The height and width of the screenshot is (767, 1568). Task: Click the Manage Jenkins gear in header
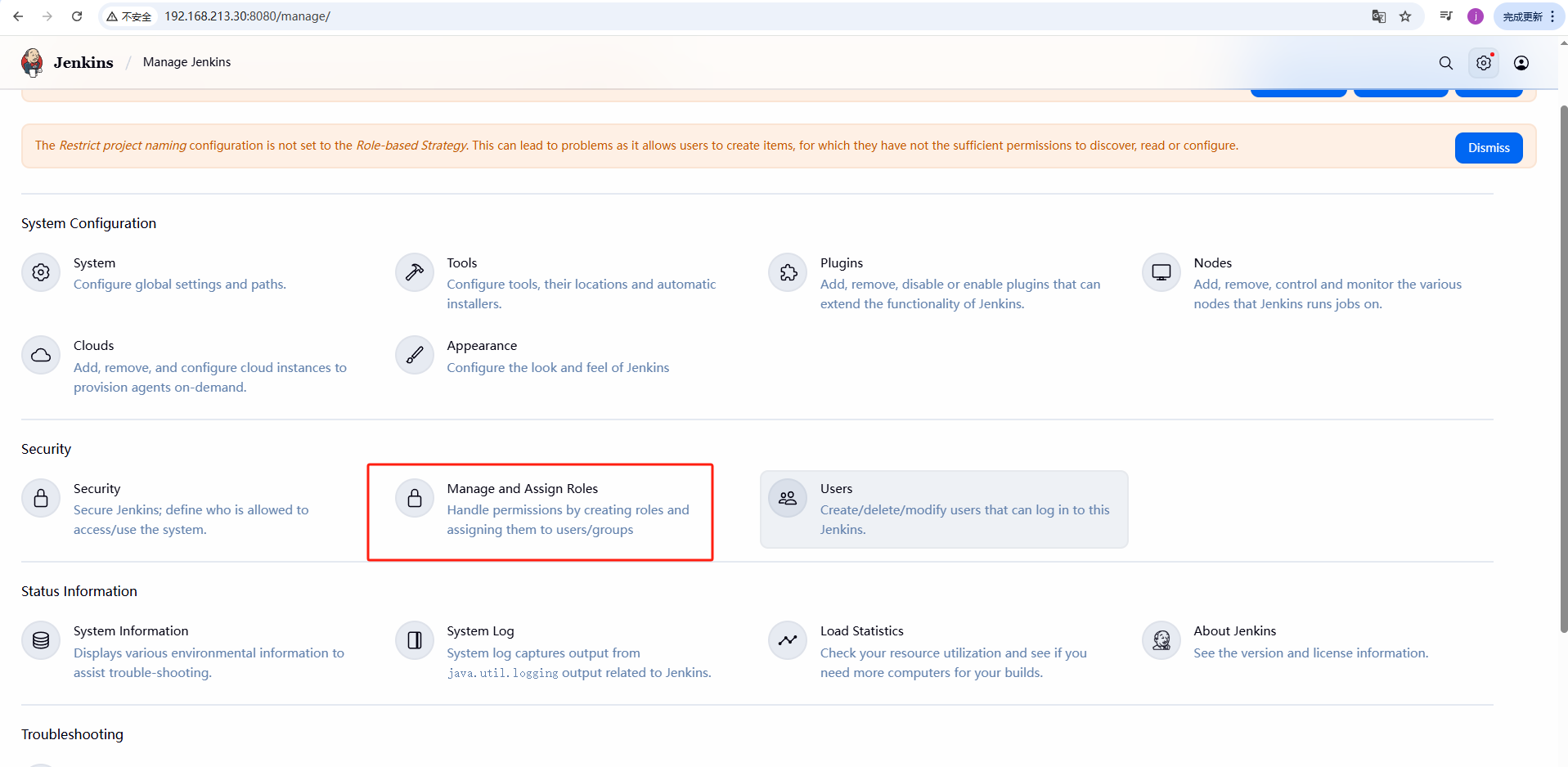[1484, 63]
